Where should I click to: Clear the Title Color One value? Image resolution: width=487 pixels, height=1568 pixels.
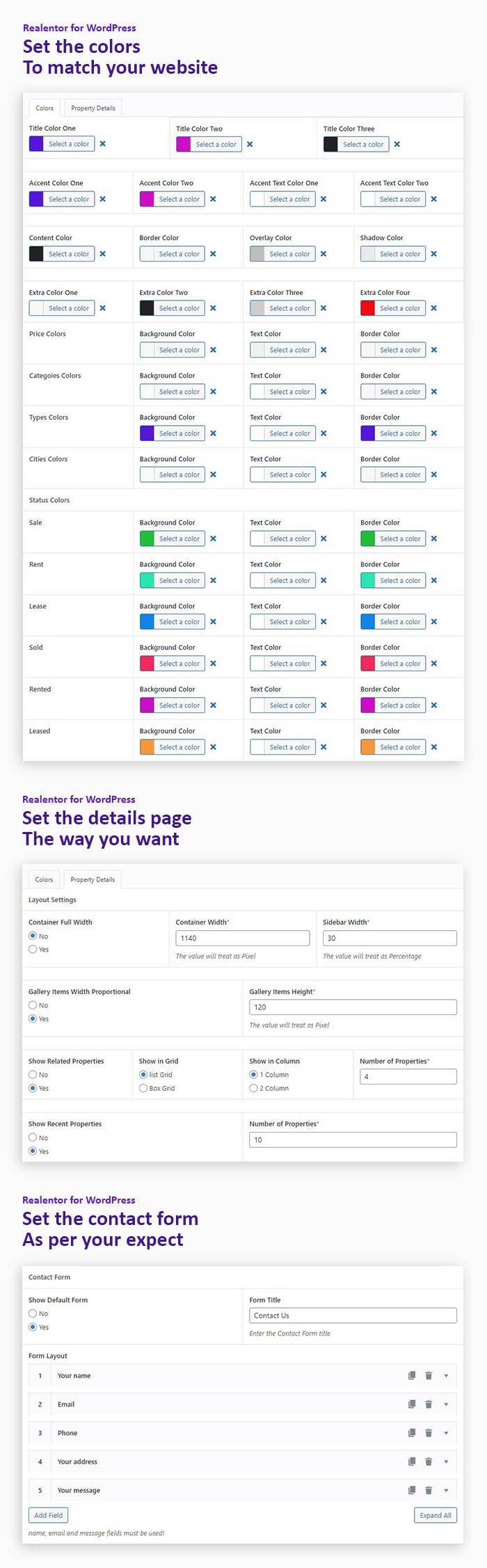[103, 144]
